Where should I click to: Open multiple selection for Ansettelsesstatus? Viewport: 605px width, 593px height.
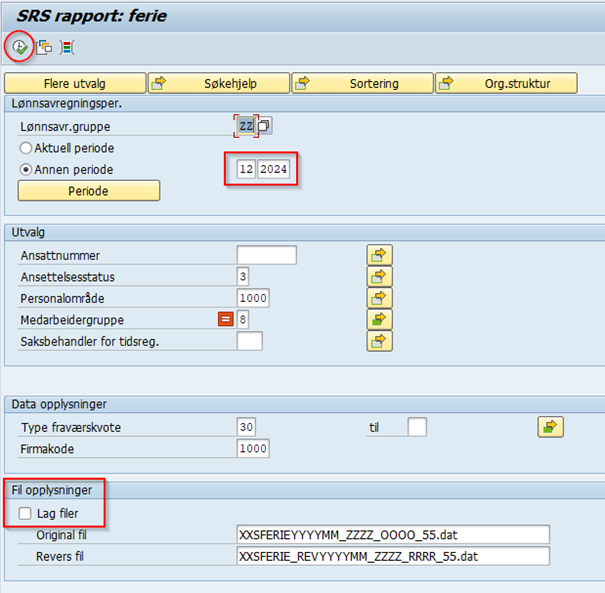coord(379,277)
